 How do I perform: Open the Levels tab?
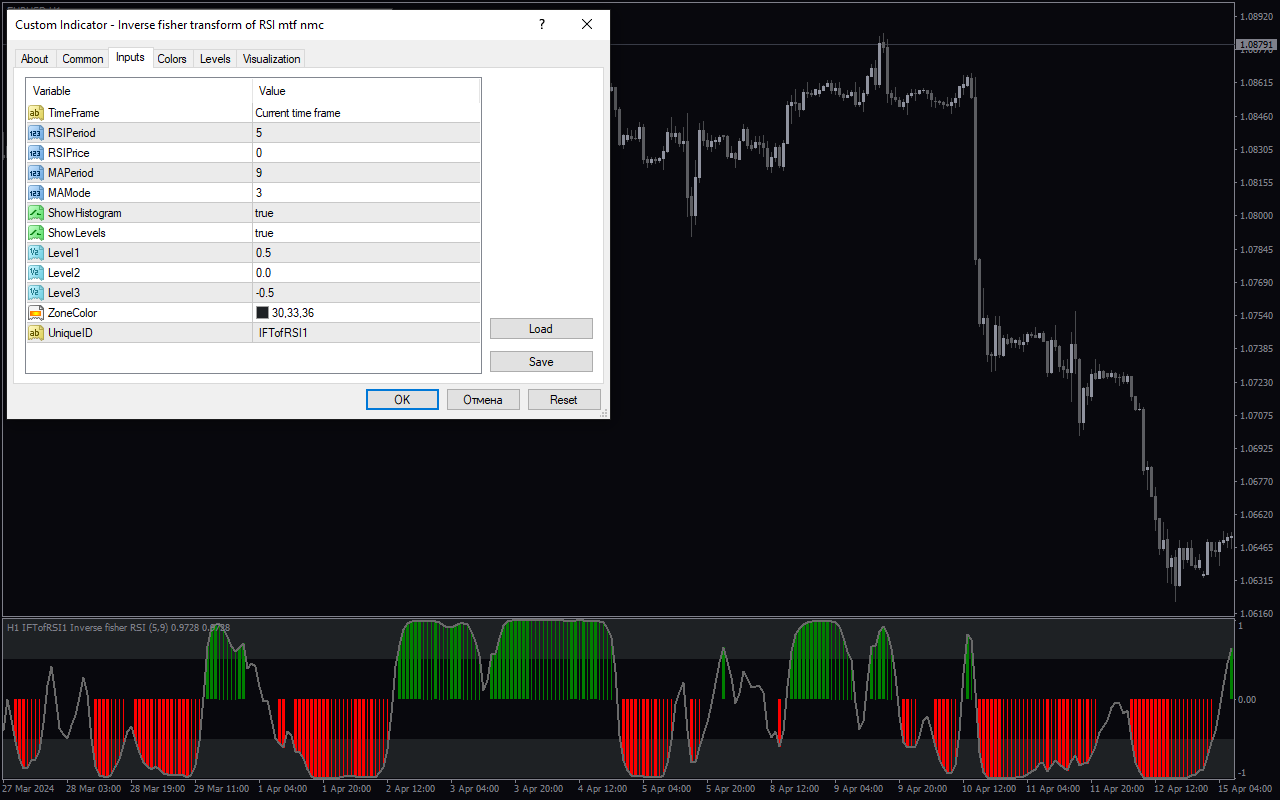click(x=215, y=59)
